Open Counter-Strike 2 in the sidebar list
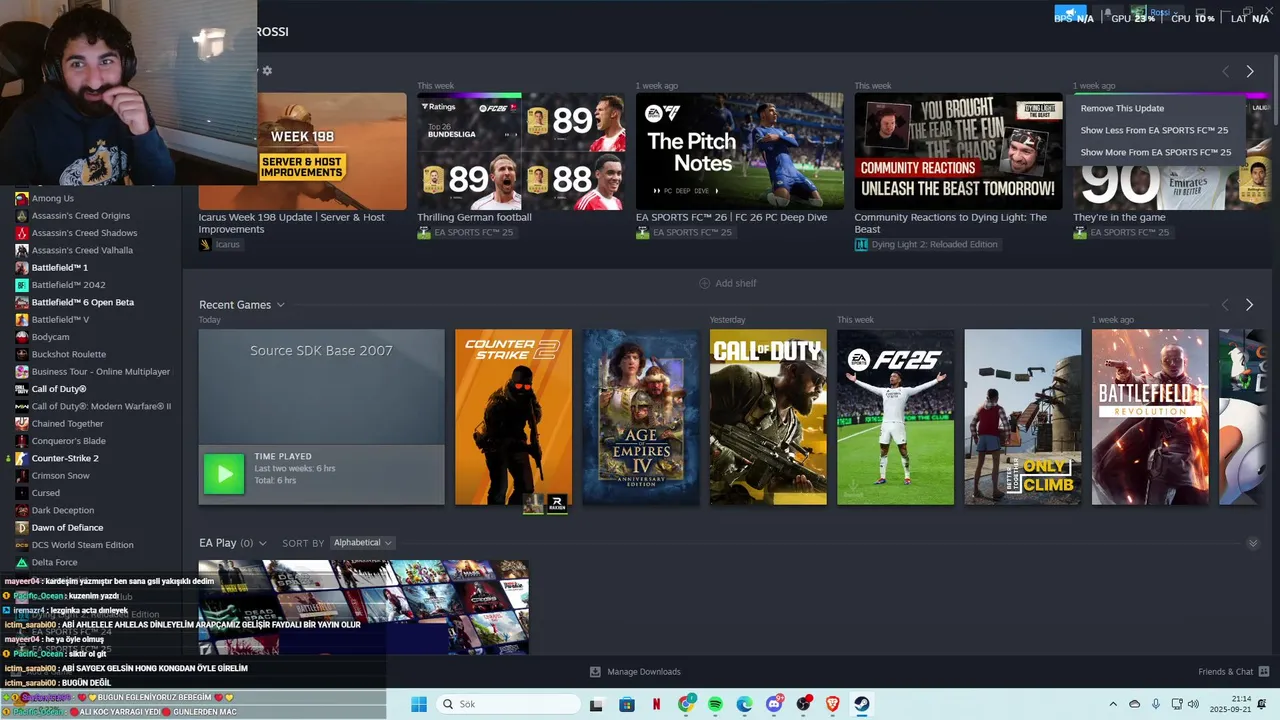 point(65,458)
